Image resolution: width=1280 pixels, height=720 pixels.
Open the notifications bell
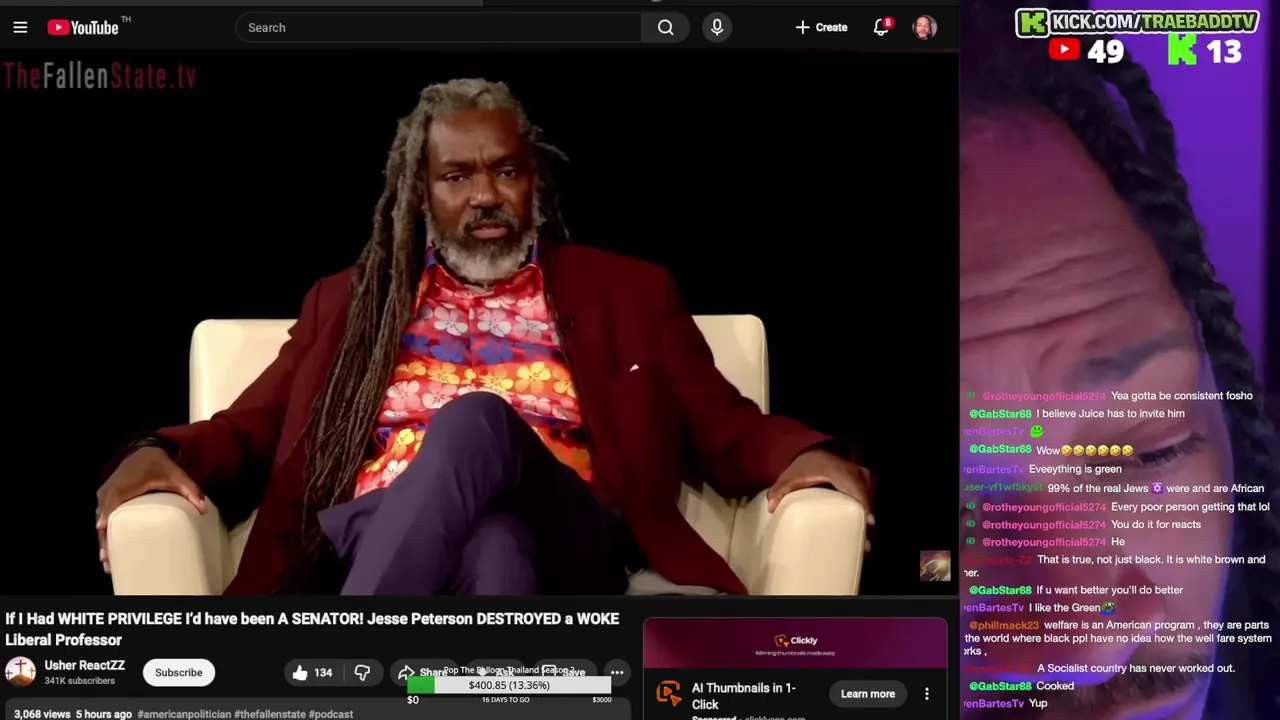click(x=881, y=28)
